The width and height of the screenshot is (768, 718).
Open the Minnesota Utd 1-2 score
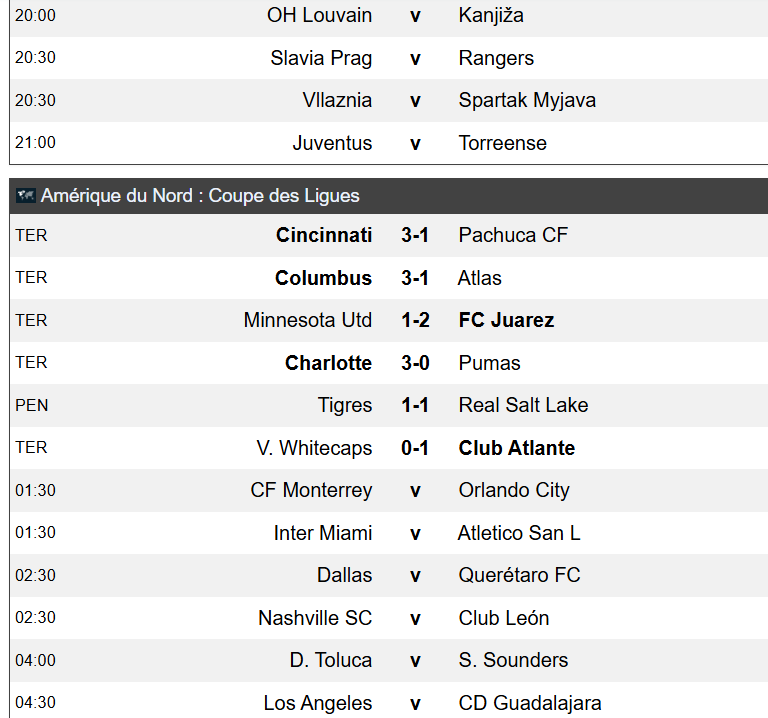[x=415, y=320]
